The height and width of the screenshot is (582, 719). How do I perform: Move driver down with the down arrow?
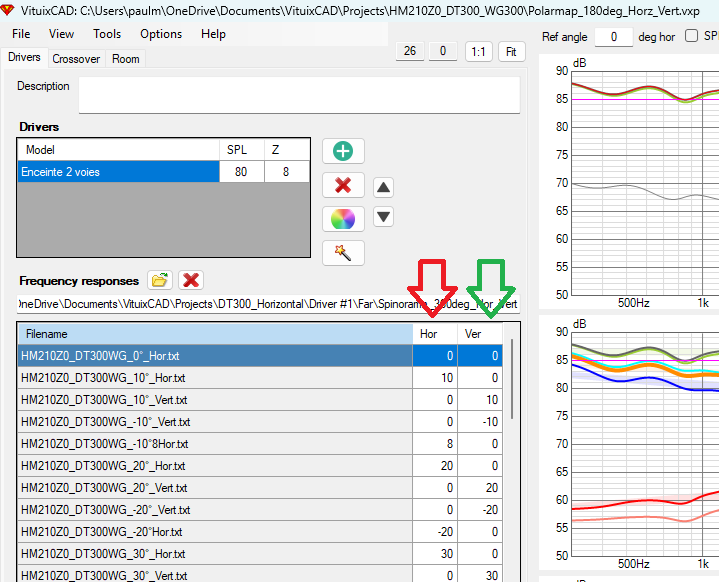[383, 216]
